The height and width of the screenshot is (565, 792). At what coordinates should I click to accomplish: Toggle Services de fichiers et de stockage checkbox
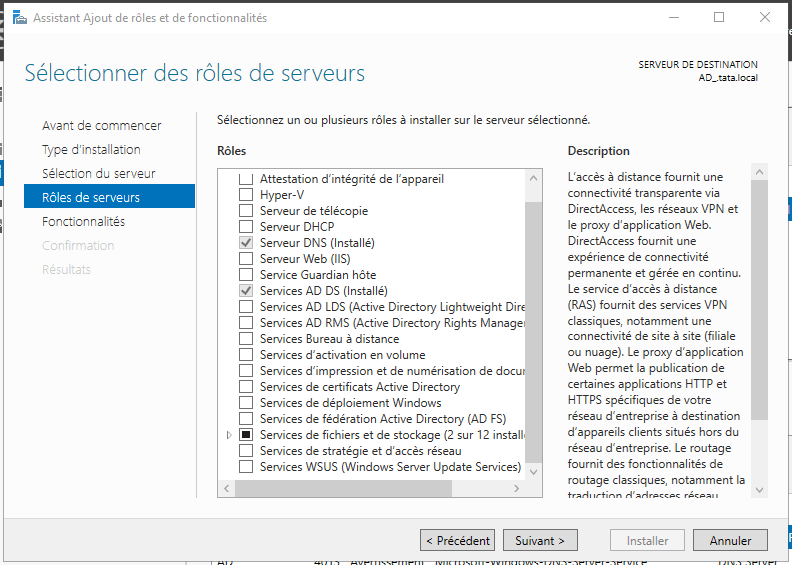[246, 435]
